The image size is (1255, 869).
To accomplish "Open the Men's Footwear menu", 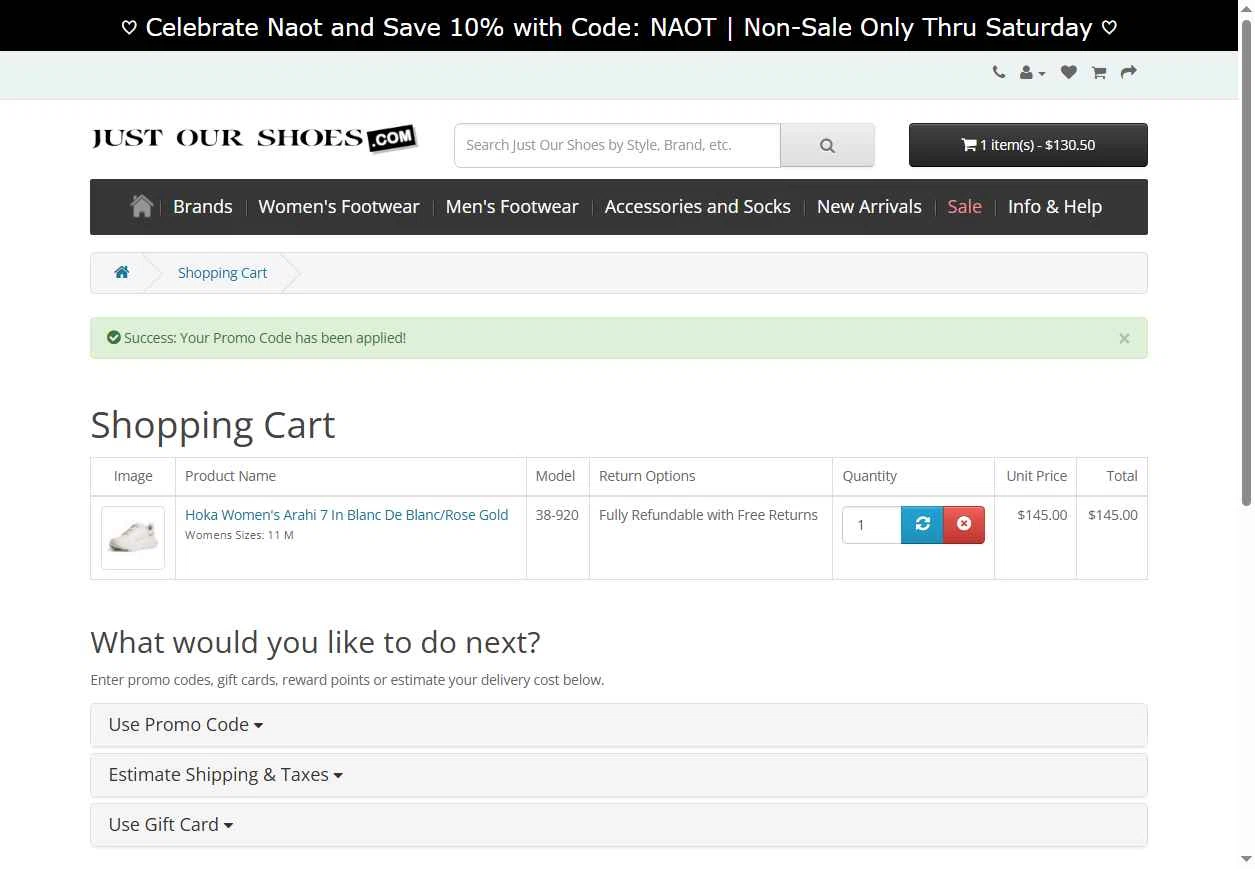I will pyautogui.click(x=512, y=207).
